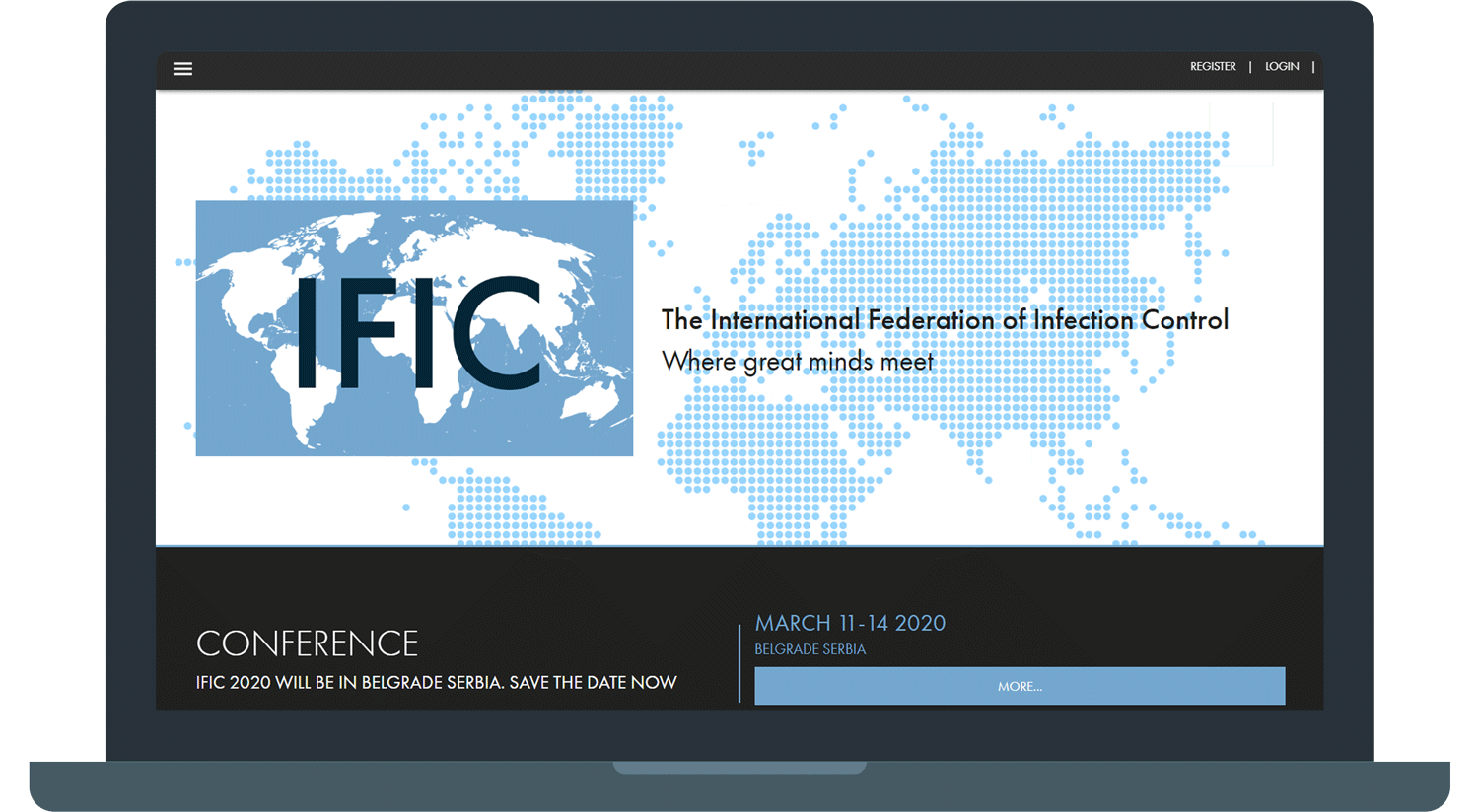Click the pipe separator between REGISTER and LOGIN
The height and width of the screenshot is (812, 1479).
1250,67
